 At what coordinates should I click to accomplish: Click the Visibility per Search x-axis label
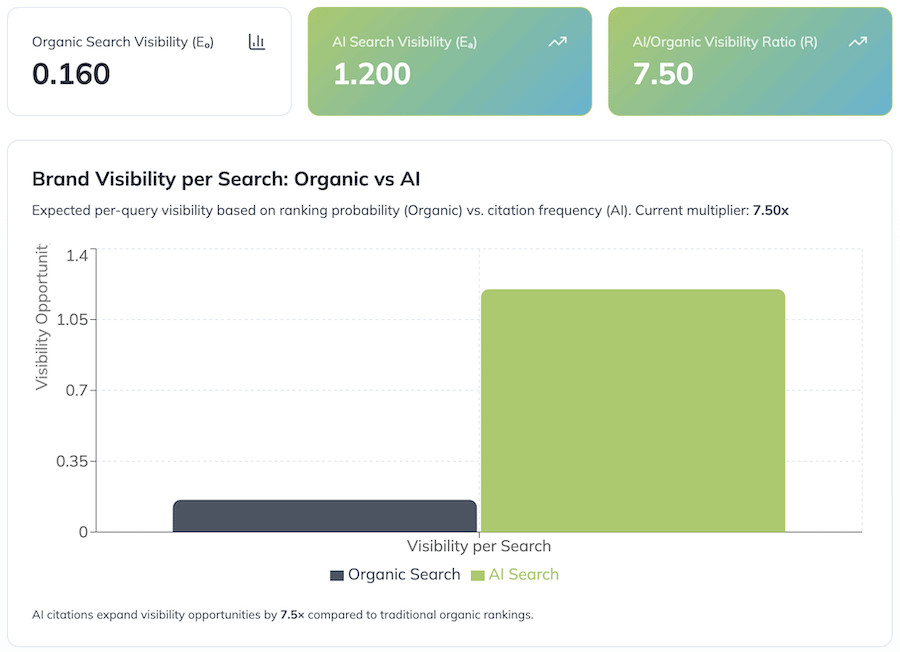(479, 546)
